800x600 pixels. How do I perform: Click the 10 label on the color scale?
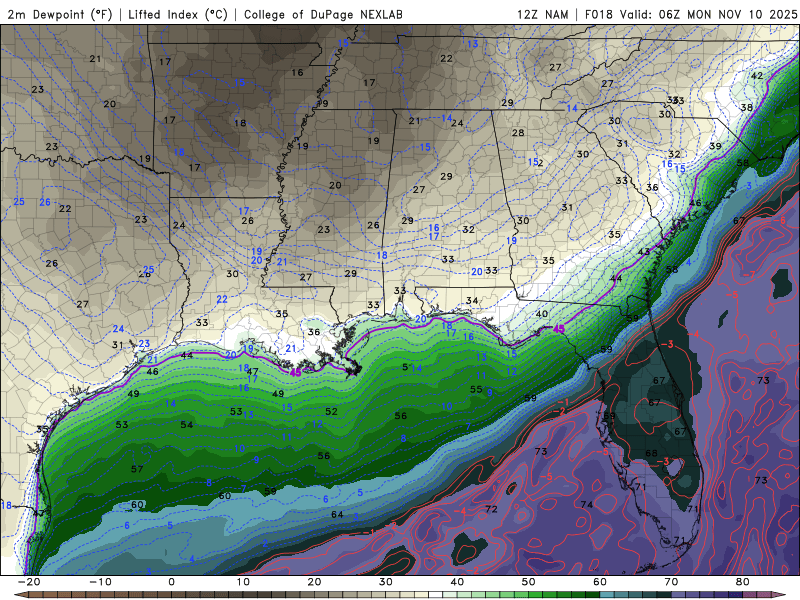pos(243,582)
